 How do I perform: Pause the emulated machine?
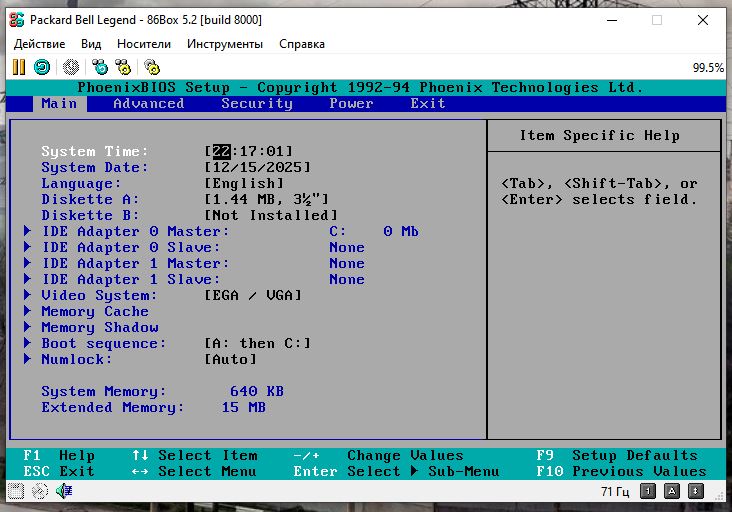tap(19, 68)
